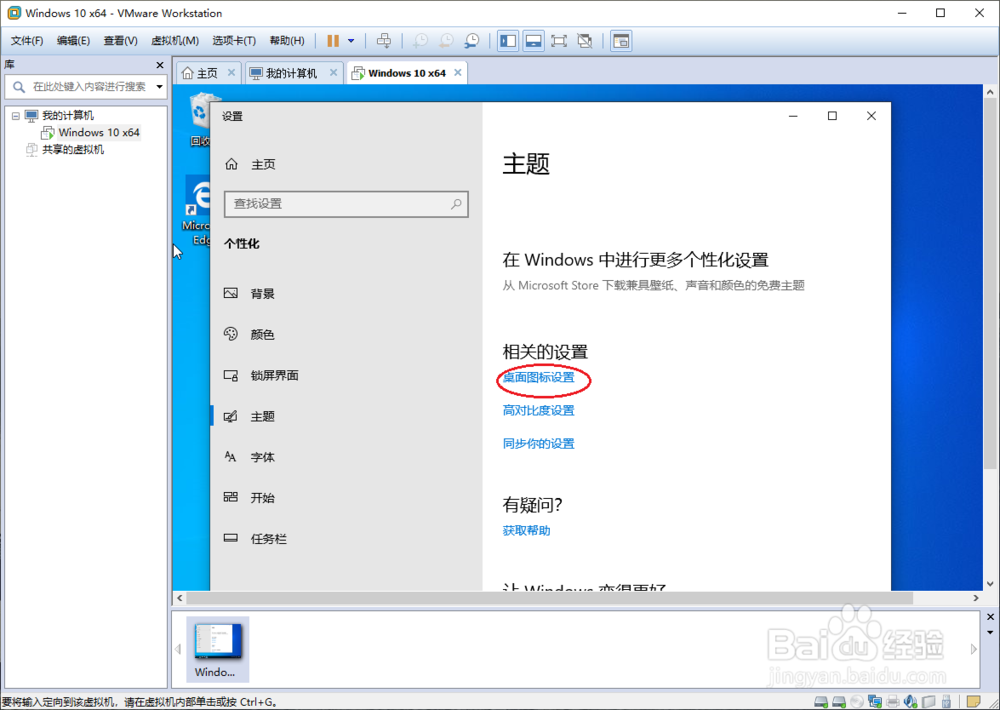Open the 高对比度设置 link
Screen dimensions: 1000x710
pyautogui.click(x=538, y=411)
